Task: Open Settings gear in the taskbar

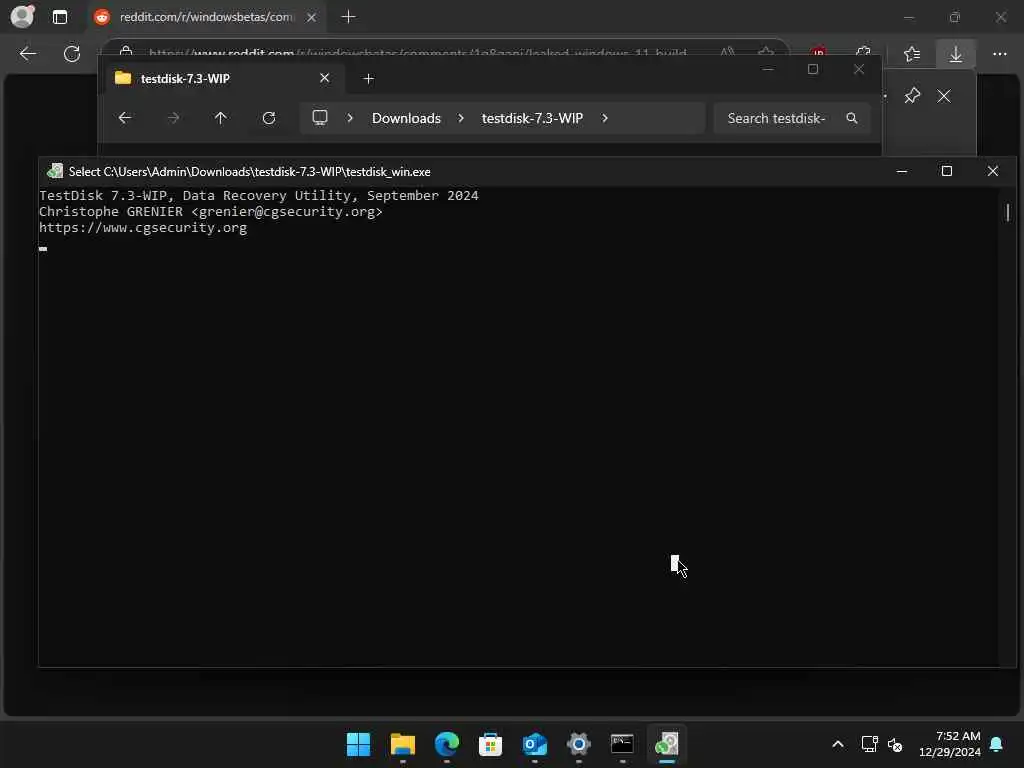Action: [579, 744]
